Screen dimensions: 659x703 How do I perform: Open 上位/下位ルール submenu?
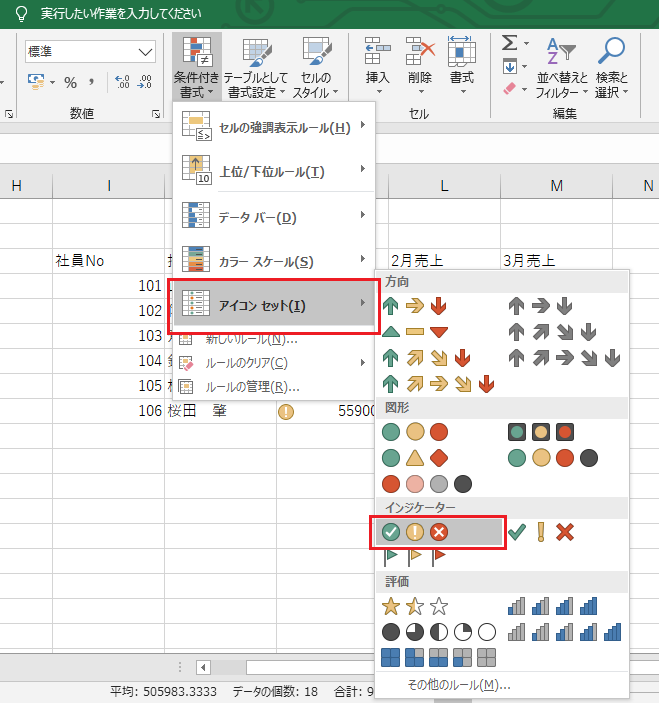point(274,171)
